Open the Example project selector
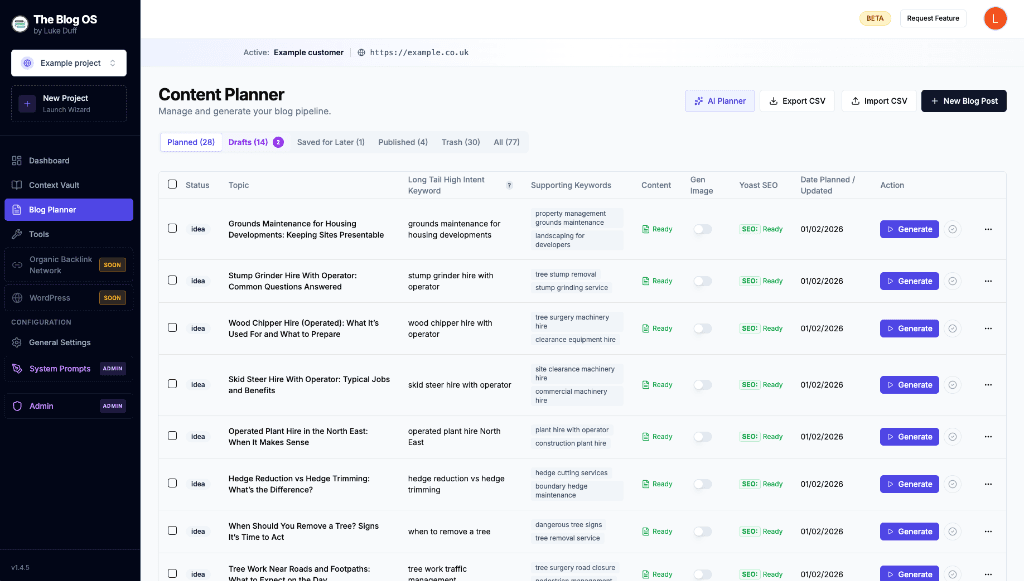The height and width of the screenshot is (581, 1024). pyautogui.click(x=68, y=62)
